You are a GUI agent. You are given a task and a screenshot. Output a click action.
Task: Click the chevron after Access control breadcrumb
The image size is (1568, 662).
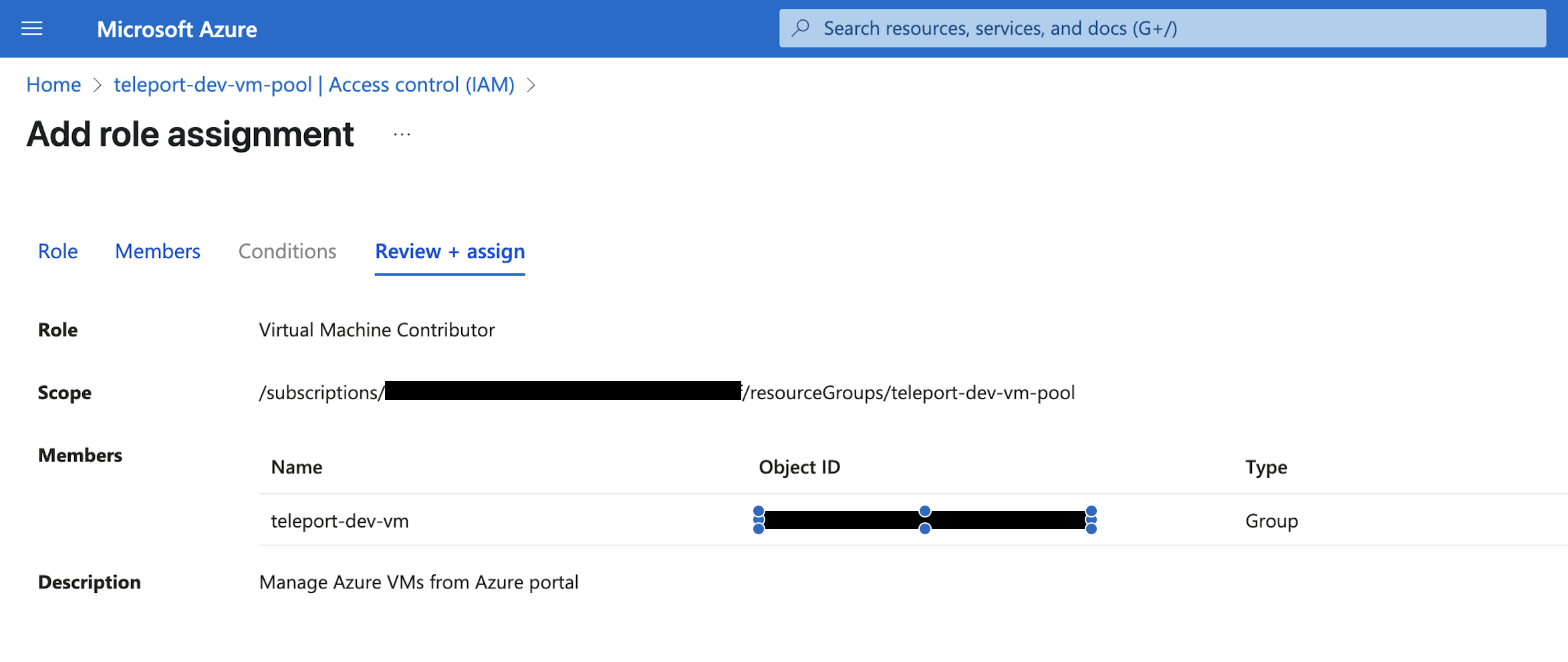(531, 85)
